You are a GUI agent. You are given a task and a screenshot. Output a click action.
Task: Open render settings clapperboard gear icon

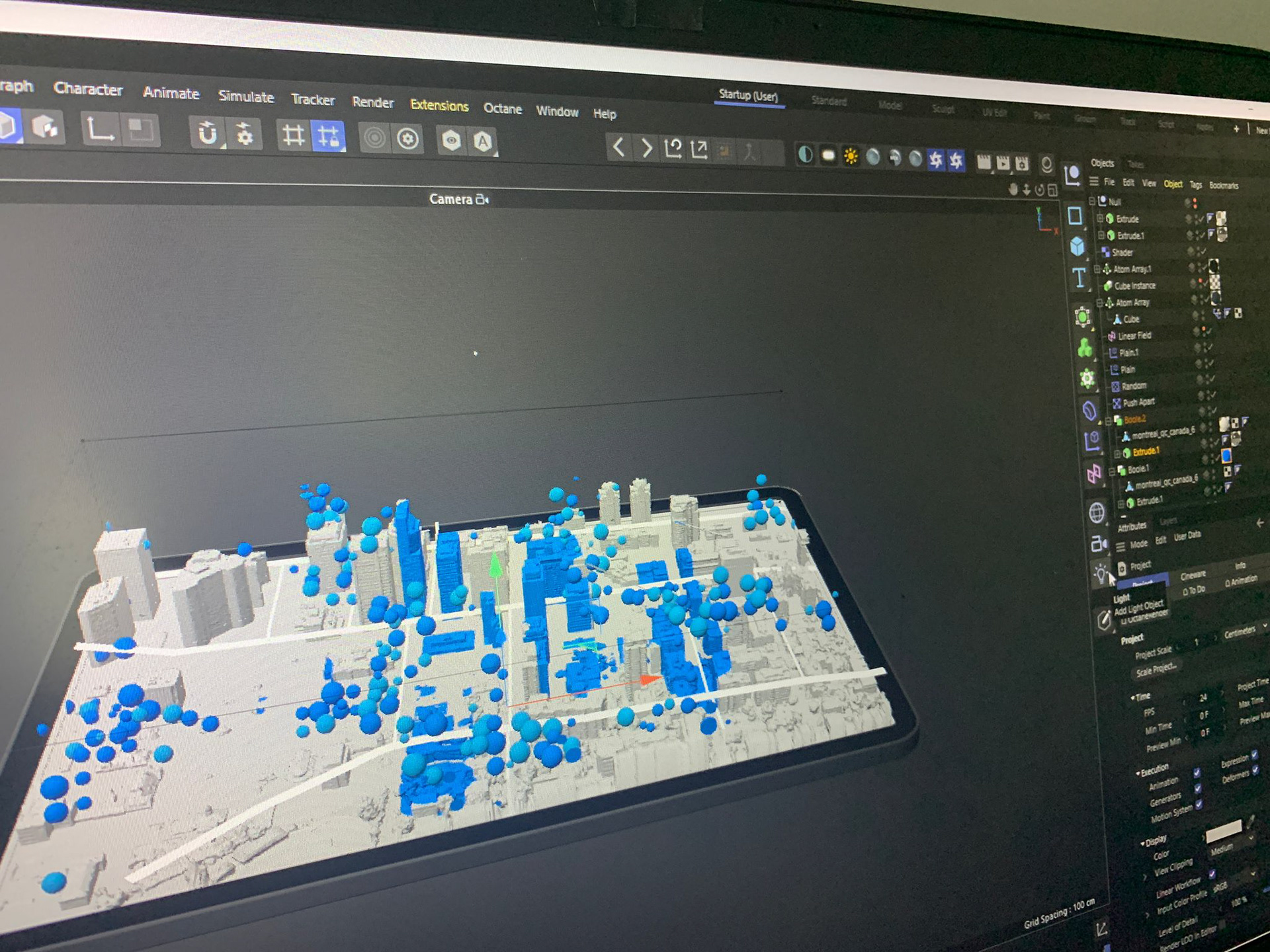pos(1022,163)
